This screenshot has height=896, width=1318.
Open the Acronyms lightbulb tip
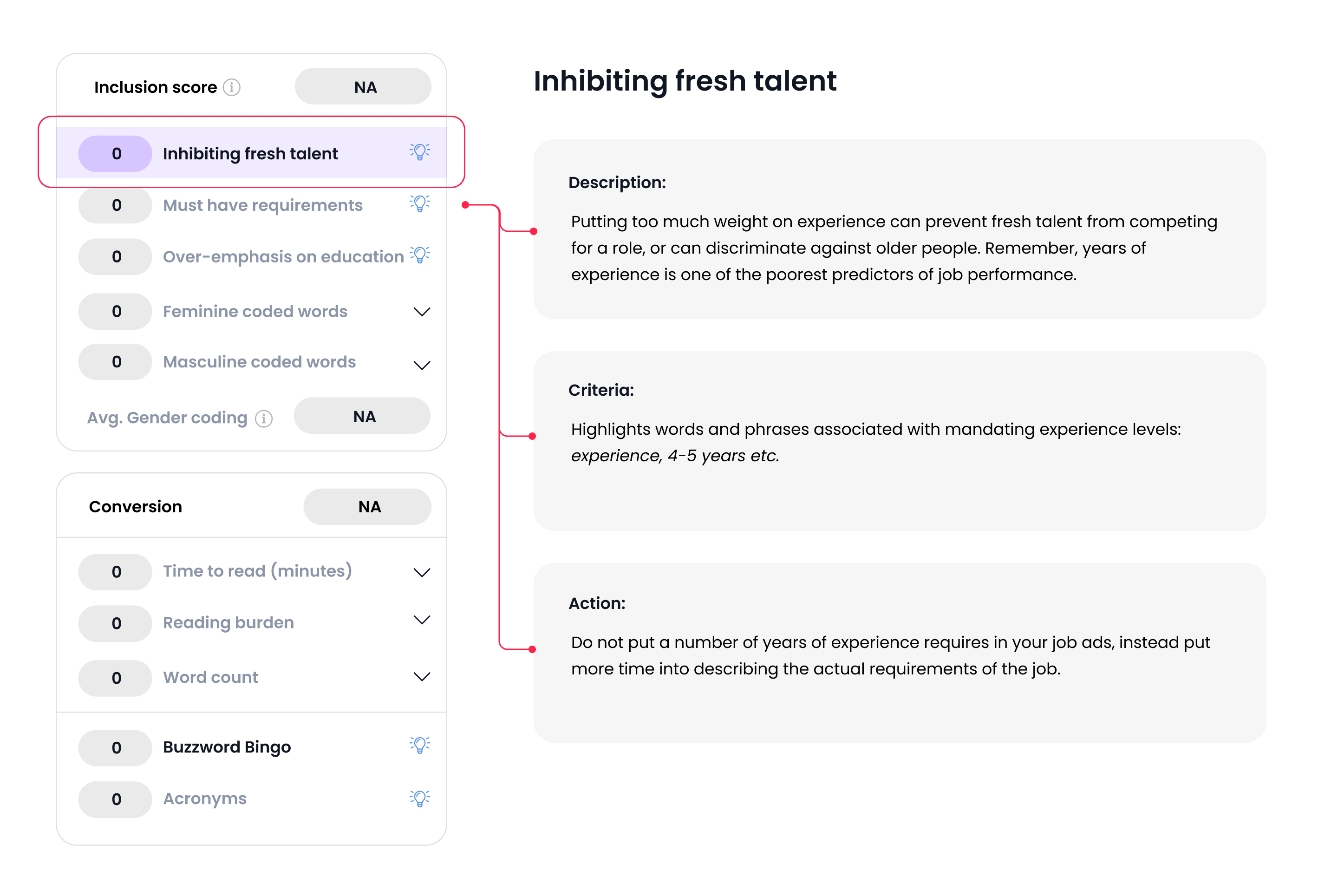click(x=420, y=798)
